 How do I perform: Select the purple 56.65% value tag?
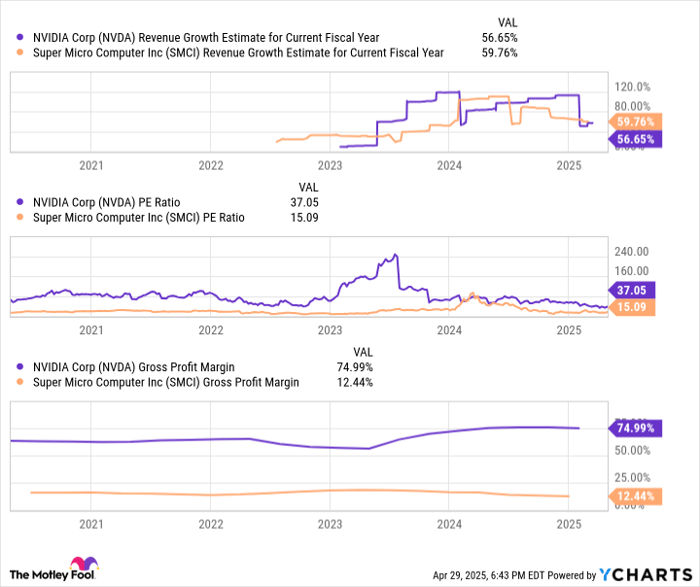pyautogui.click(x=635, y=139)
